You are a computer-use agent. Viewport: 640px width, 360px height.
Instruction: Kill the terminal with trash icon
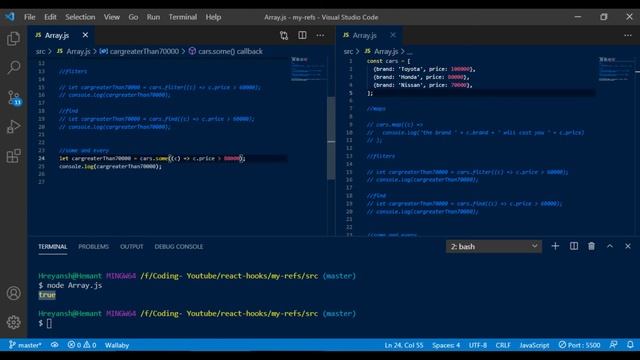pos(591,246)
